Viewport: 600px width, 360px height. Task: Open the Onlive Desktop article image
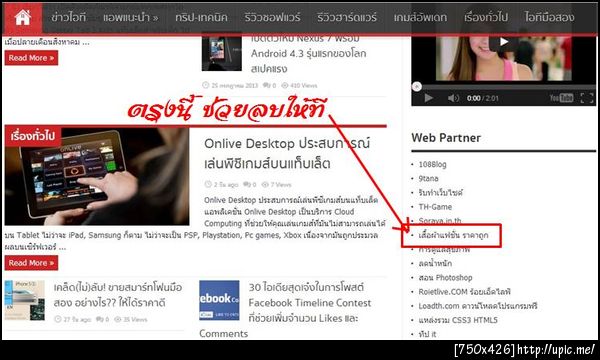97,176
